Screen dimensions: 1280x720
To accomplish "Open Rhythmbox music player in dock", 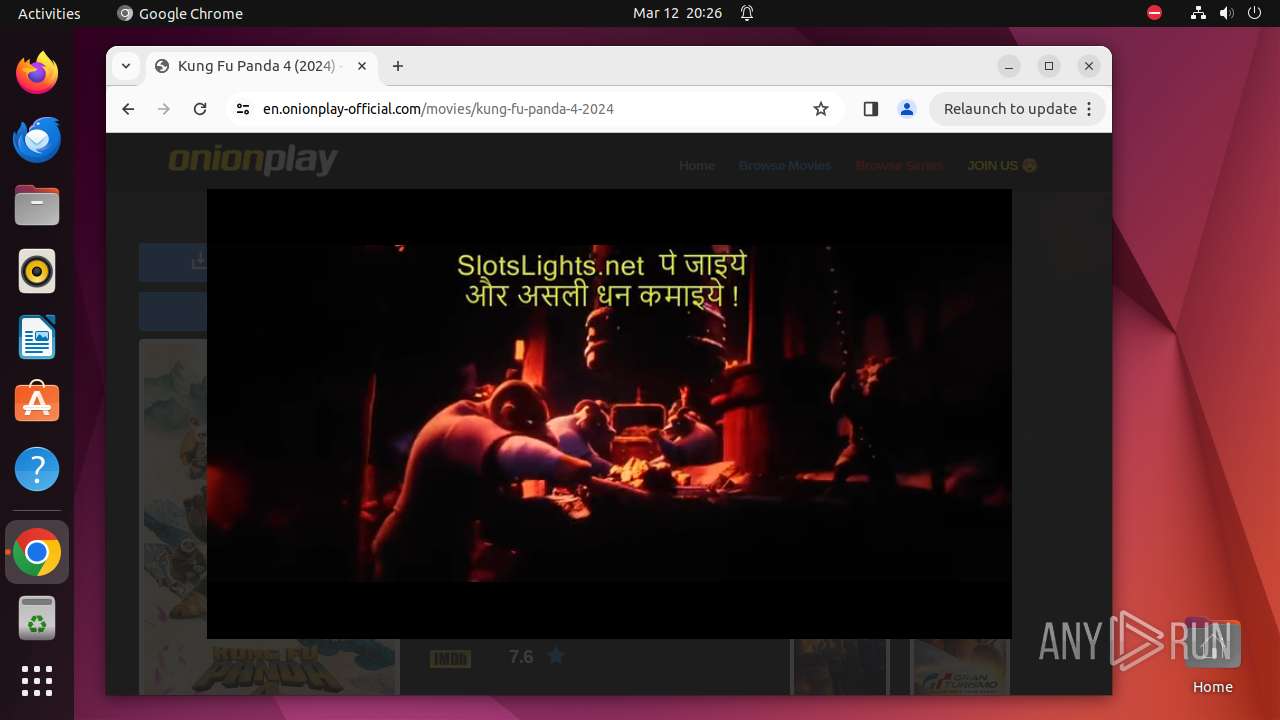I will (37, 271).
